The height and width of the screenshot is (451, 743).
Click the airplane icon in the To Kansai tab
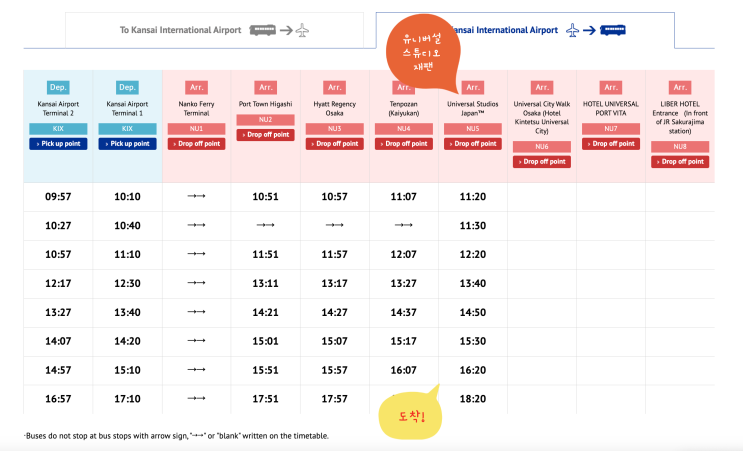(302, 31)
